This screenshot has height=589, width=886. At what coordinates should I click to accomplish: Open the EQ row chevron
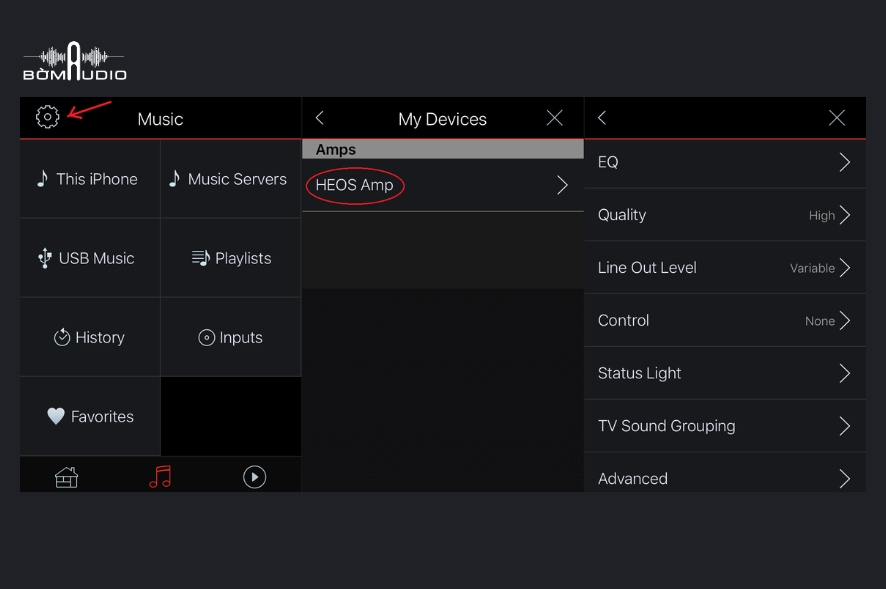(845, 162)
